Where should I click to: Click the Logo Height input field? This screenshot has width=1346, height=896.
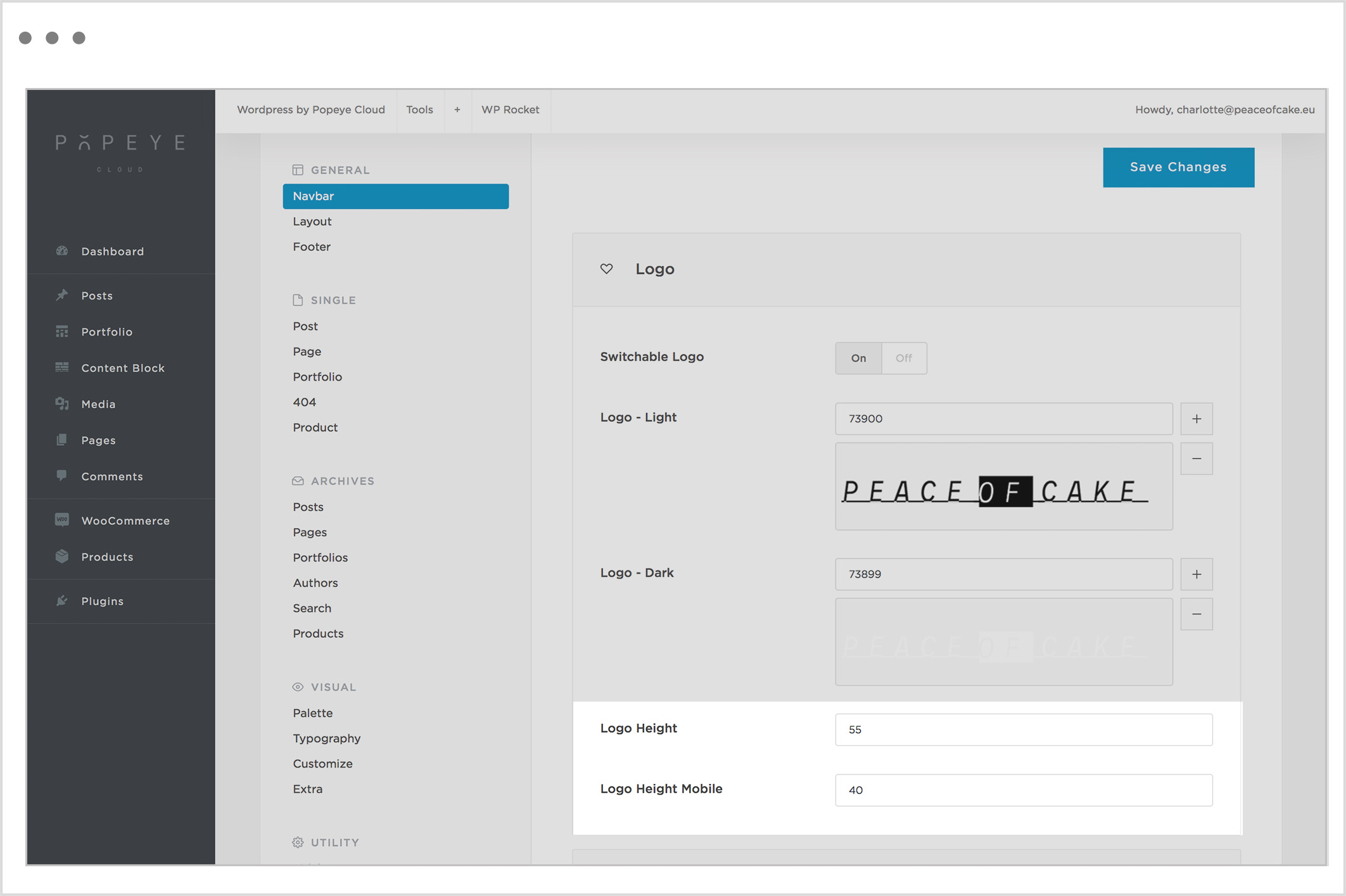(x=1024, y=729)
